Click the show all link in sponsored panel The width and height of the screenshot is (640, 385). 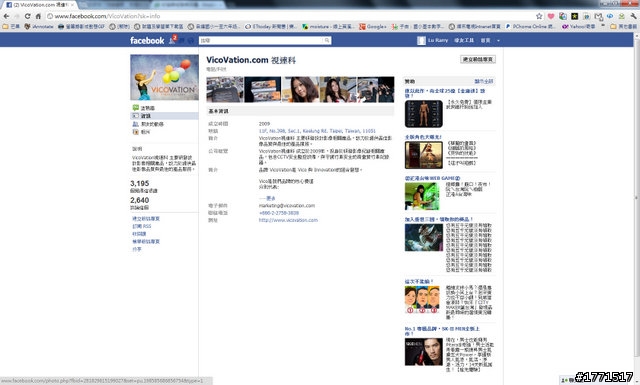[484, 81]
